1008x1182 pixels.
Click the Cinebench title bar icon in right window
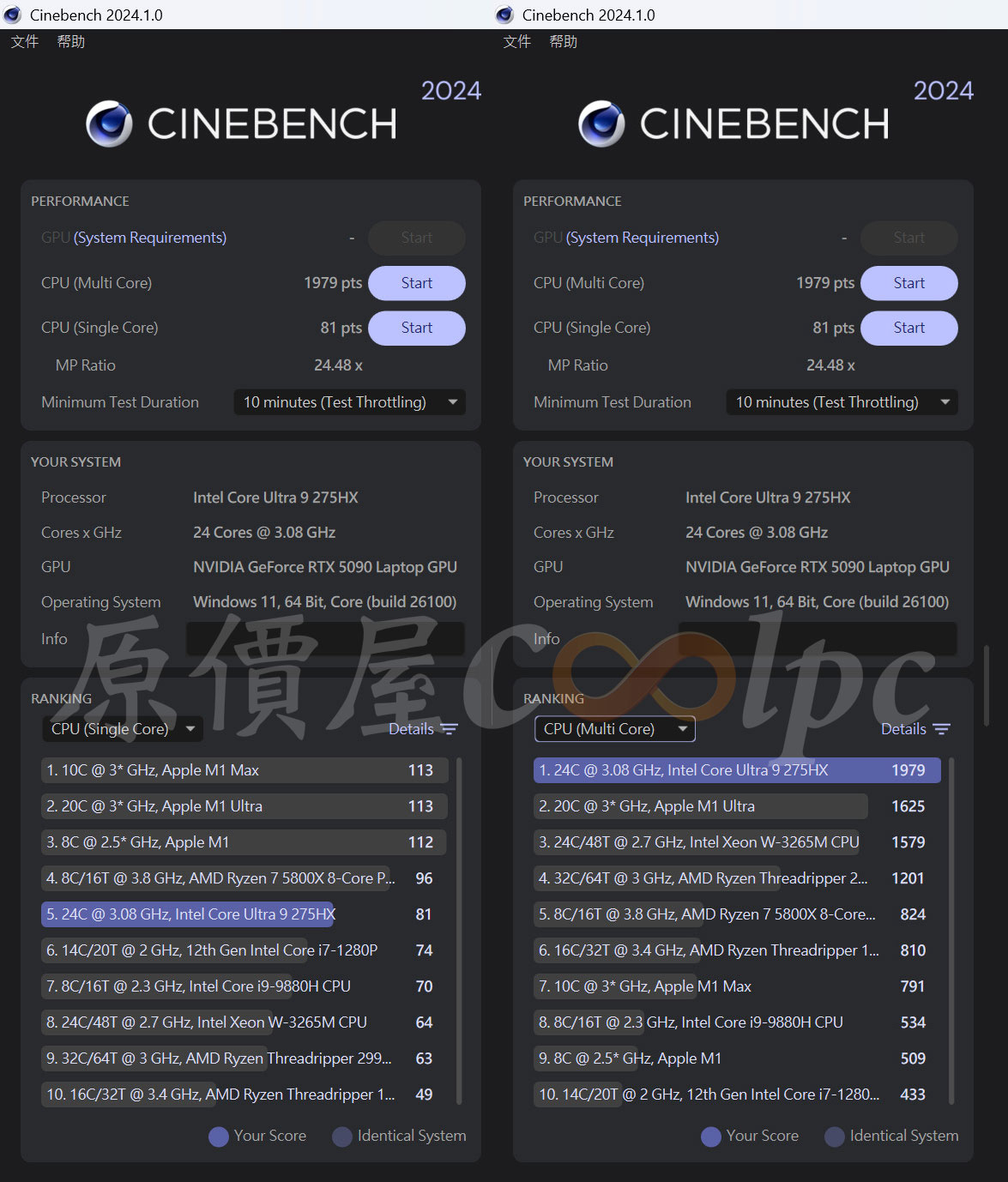click(x=504, y=15)
